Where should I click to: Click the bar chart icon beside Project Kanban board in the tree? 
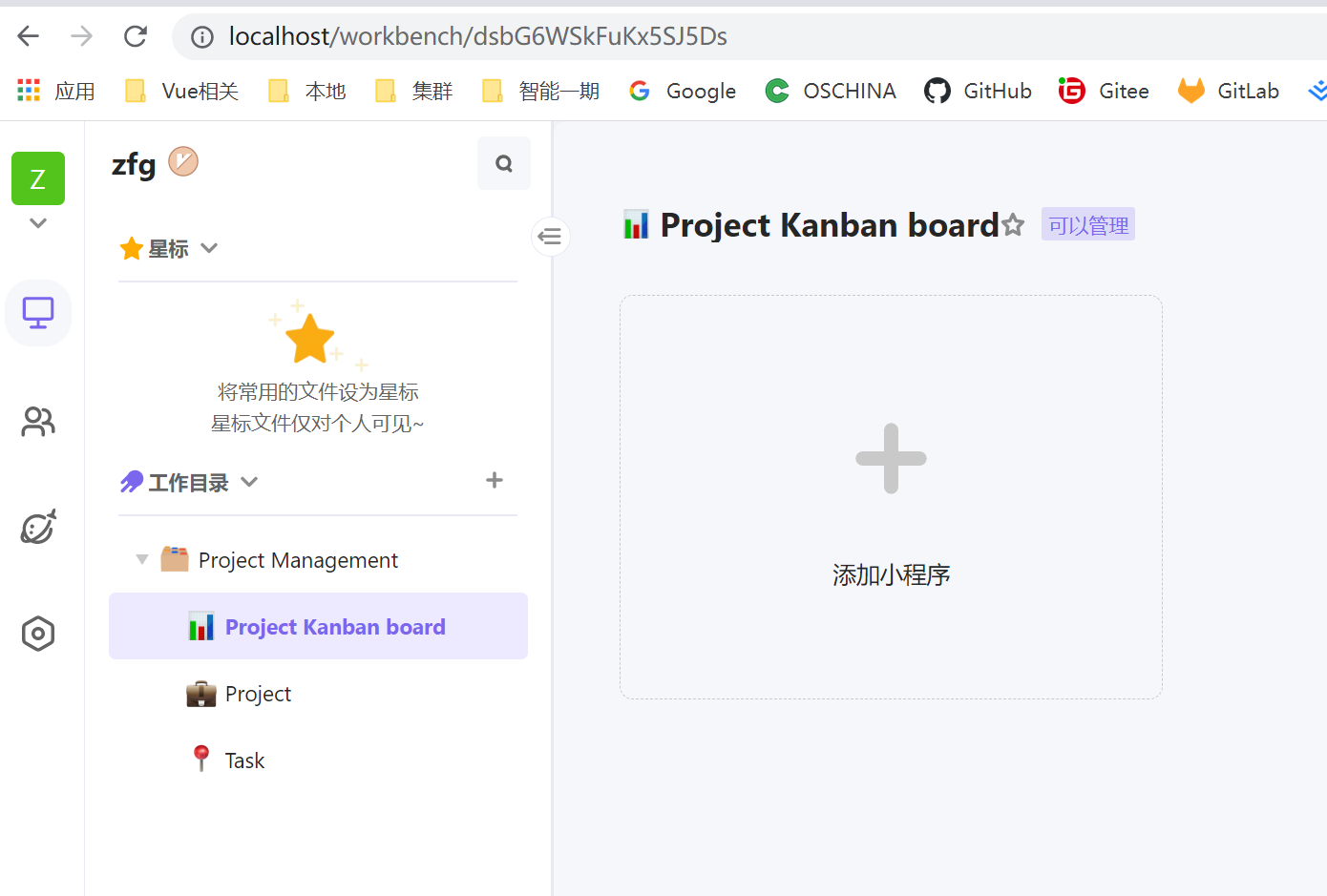coord(201,626)
